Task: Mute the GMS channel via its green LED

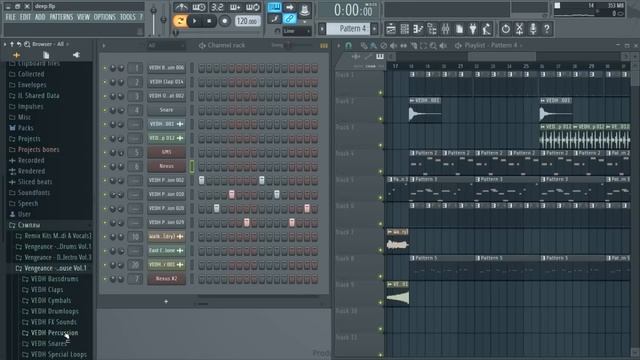Action: [x=105, y=153]
